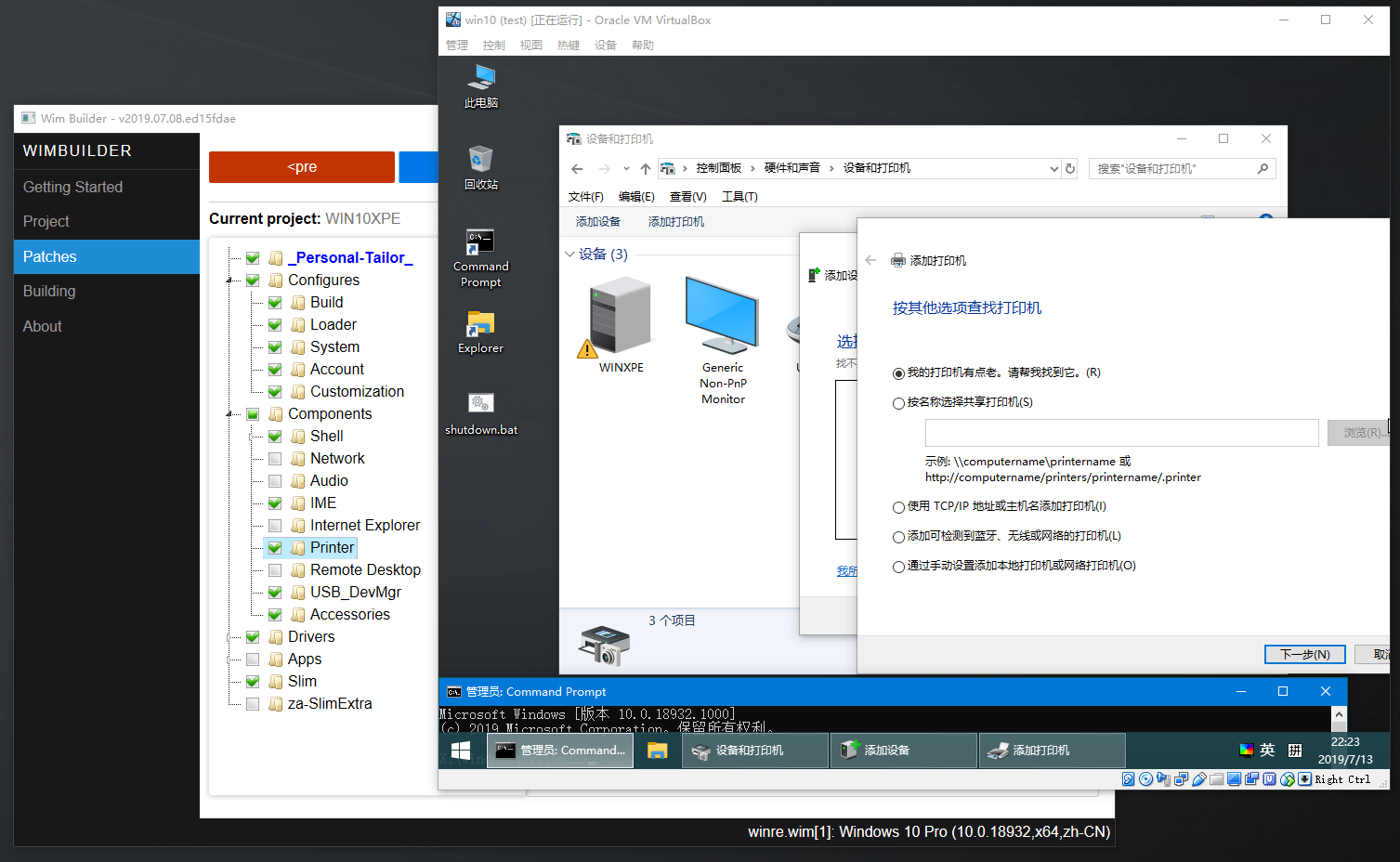
Task: Open address bar history dropdown
Action: (x=1053, y=169)
